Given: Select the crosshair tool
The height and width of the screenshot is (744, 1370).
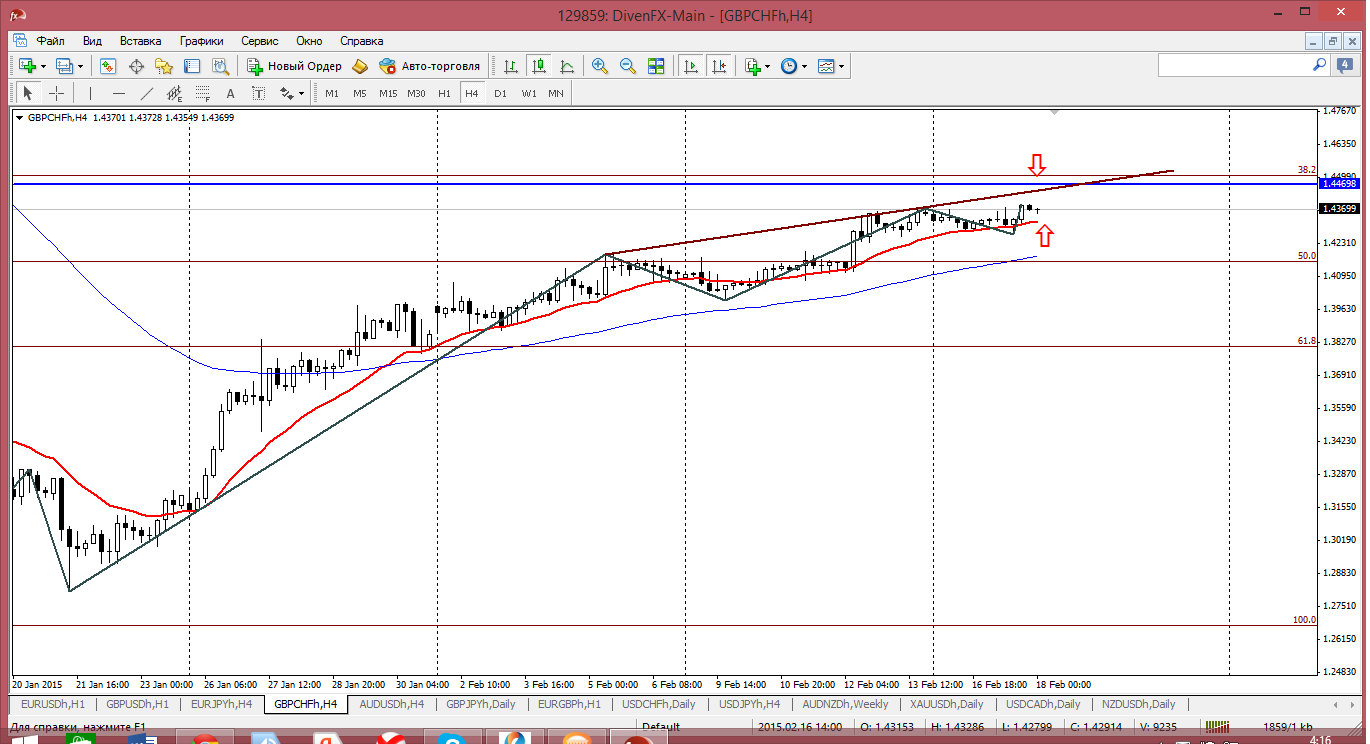Looking at the screenshot, I should tap(56, 93).
